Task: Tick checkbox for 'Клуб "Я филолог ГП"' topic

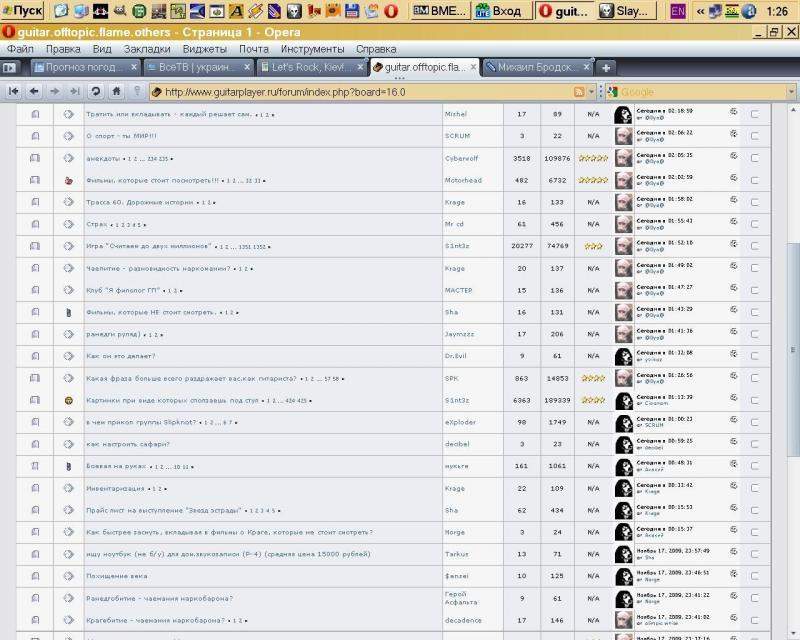Action: click(754, 290)
